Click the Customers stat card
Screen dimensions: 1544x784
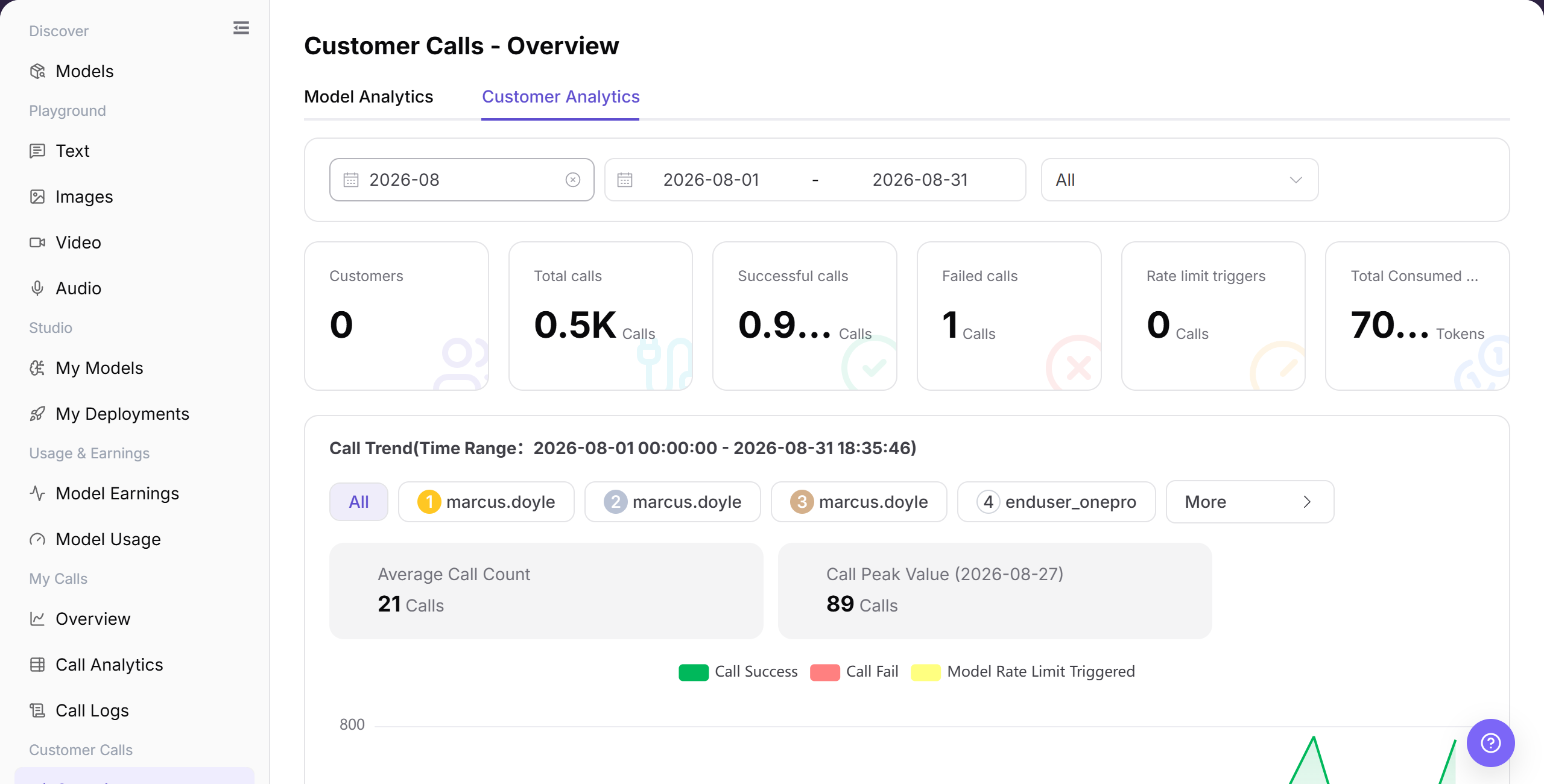click(x=396, y=316)
